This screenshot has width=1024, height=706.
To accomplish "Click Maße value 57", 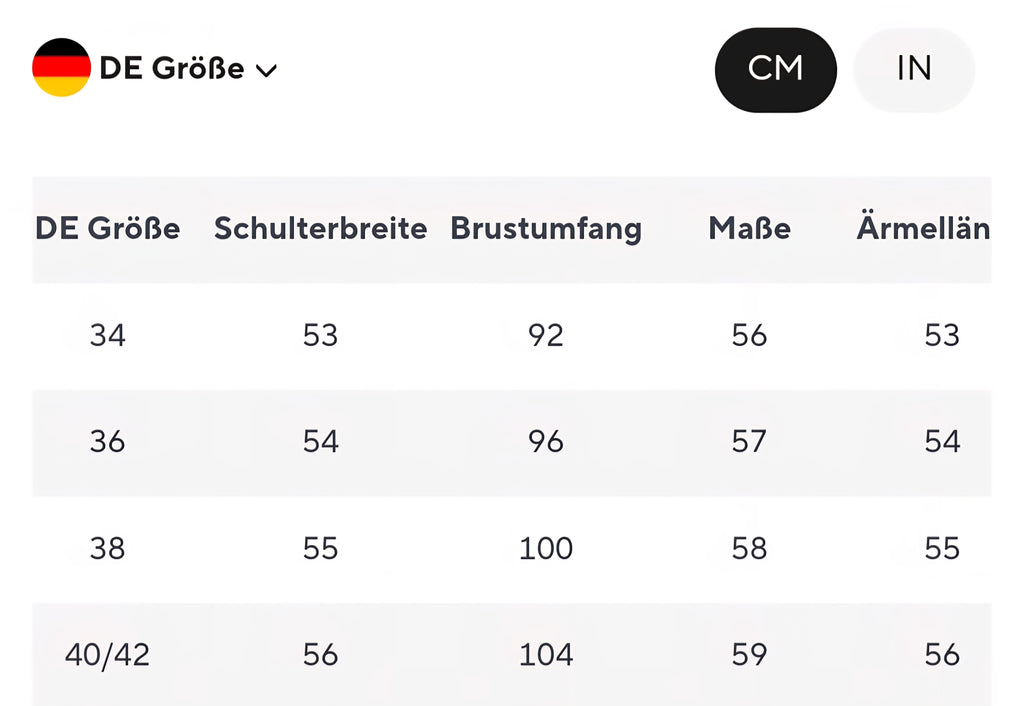I will (x=749, y=442).
